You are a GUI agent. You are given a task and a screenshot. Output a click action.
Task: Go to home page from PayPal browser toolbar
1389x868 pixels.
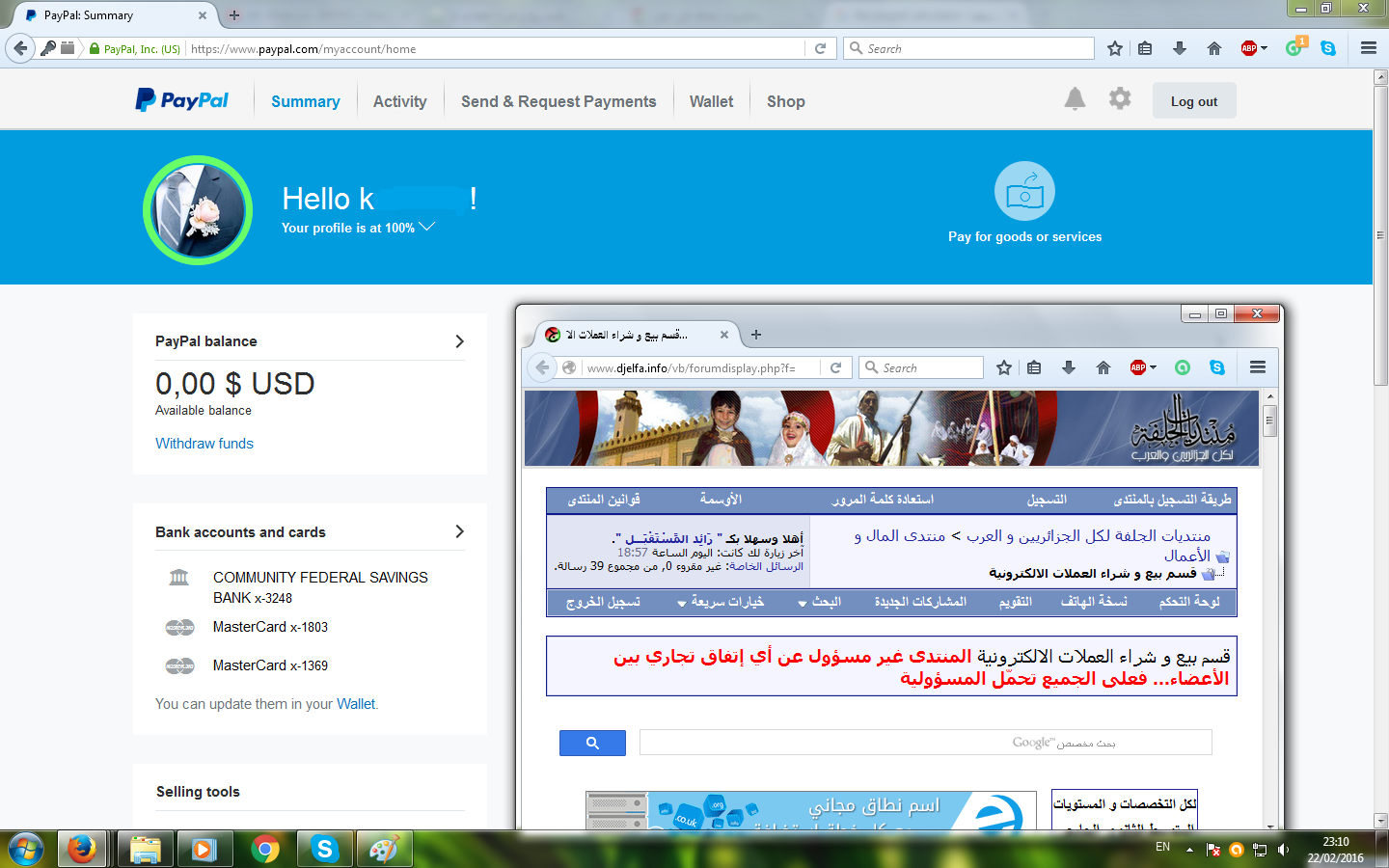tap(1214, 48)
